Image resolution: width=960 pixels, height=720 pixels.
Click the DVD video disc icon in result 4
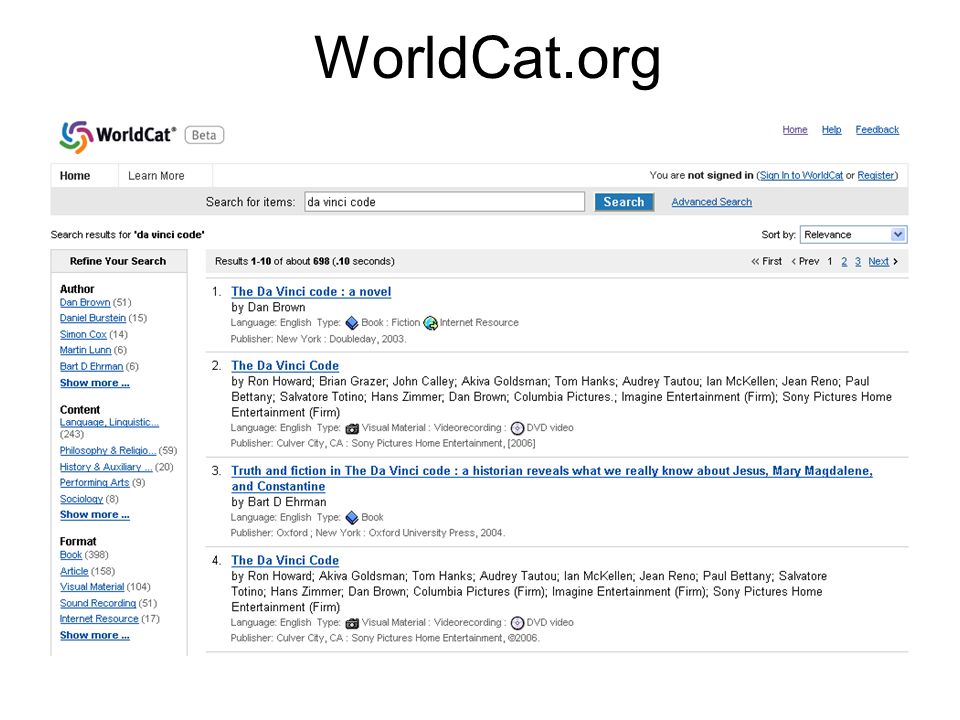[x=517, y=623]
